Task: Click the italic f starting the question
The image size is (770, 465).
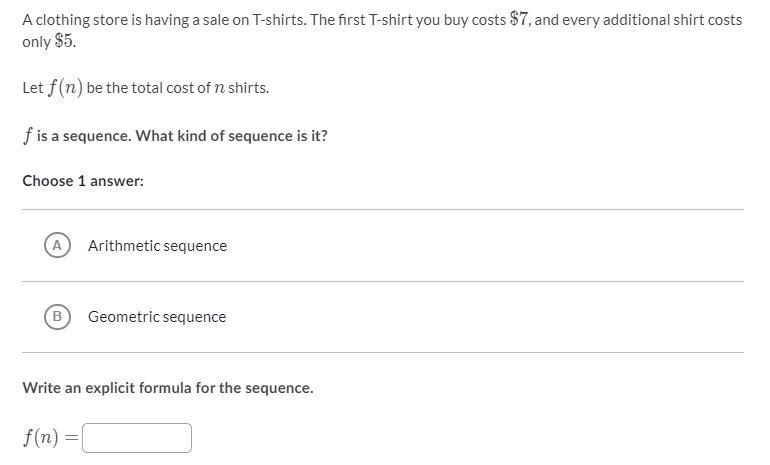Action: (x=27, y=136)
